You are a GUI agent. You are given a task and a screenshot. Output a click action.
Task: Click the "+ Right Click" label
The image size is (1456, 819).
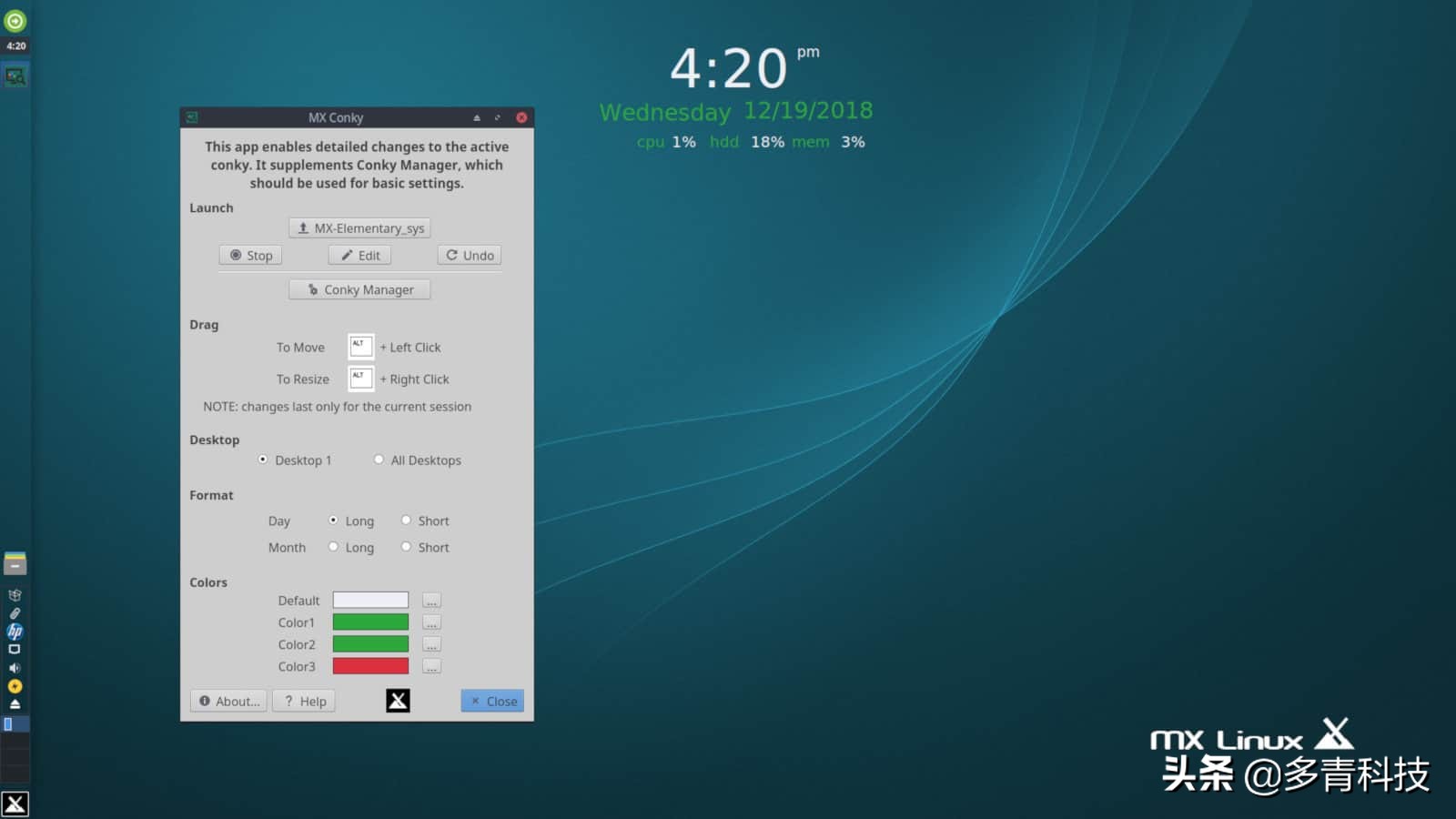tap(414, 379)
